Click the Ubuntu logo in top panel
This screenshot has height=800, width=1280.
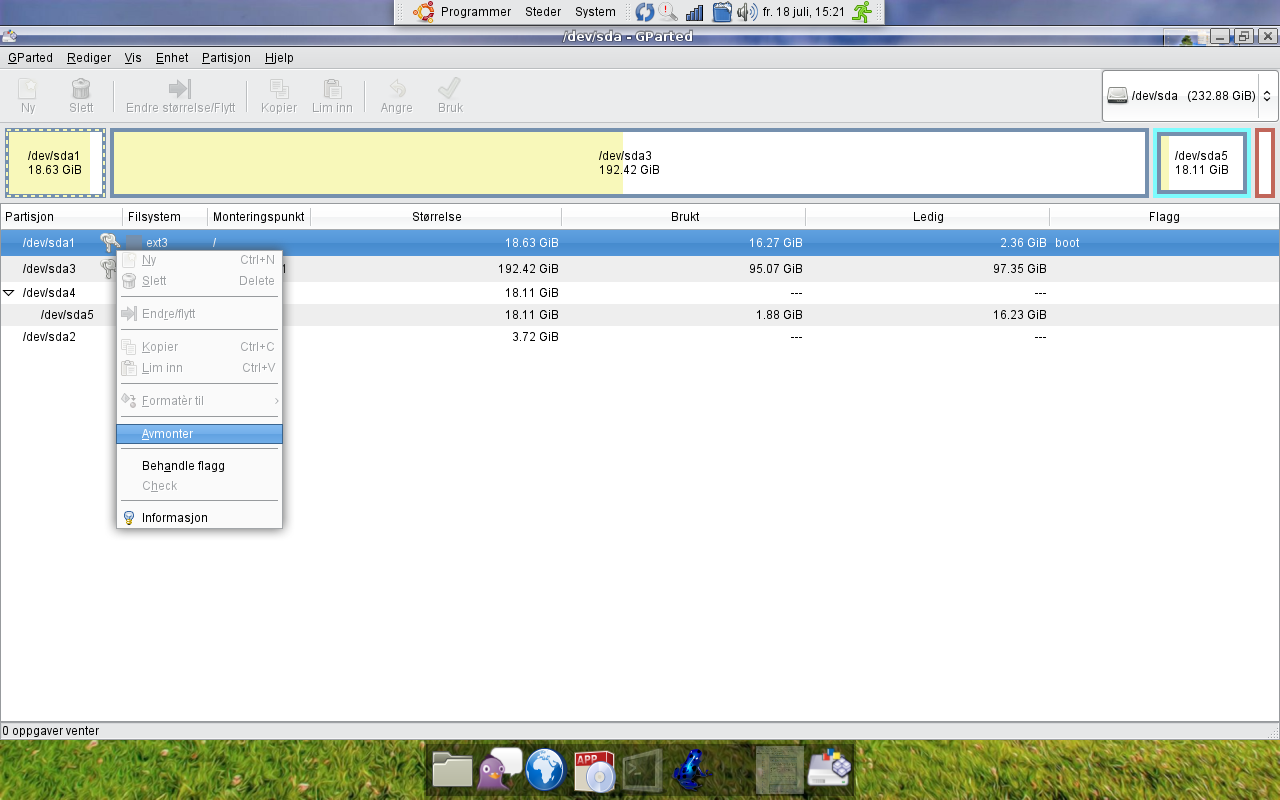click(424, 12)
